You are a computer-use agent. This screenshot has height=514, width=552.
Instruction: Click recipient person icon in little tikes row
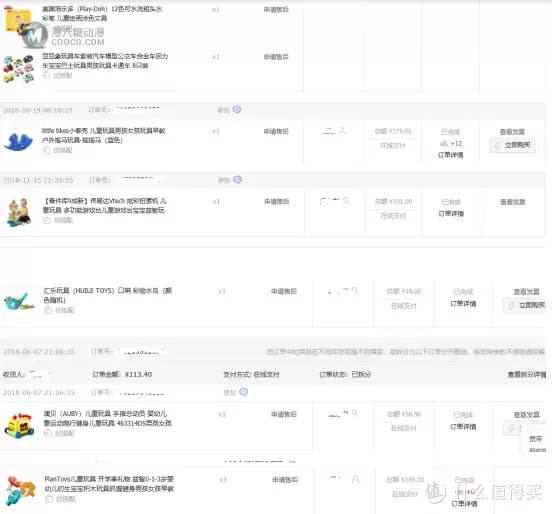coord(341,131)
